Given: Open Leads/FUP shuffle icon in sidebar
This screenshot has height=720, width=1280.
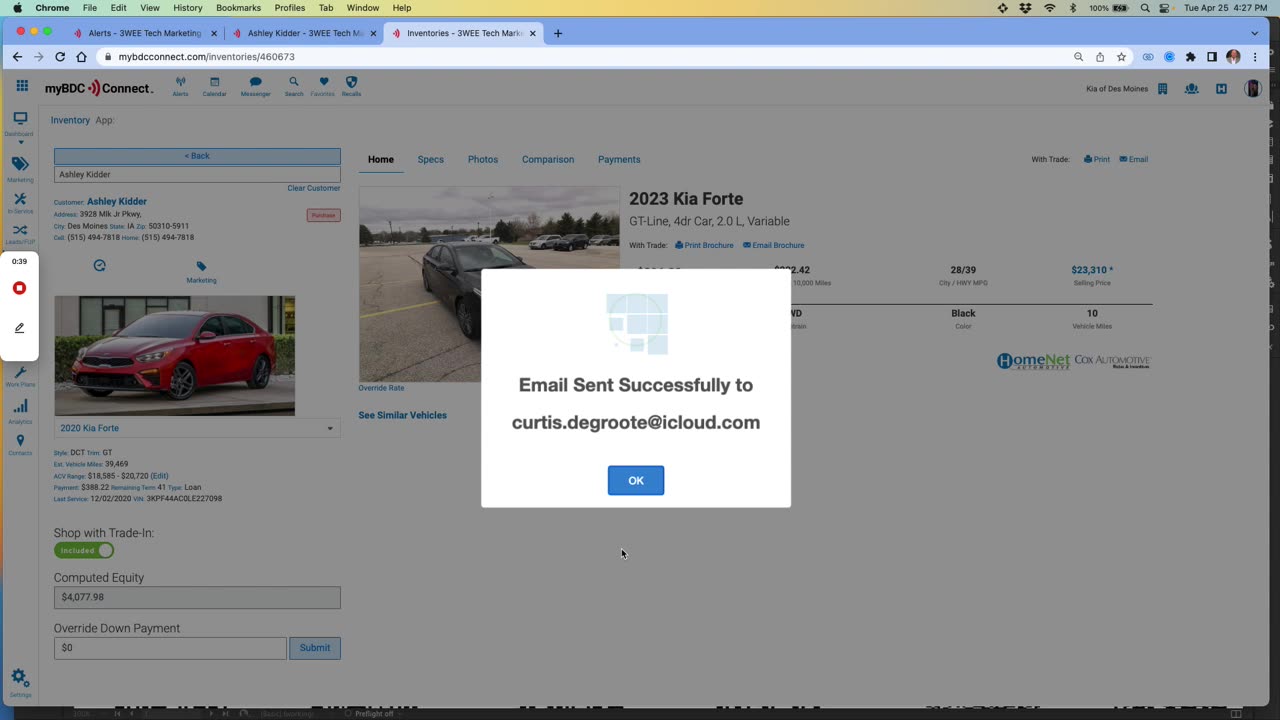Looking at the screenshot, I should [20, 234].
